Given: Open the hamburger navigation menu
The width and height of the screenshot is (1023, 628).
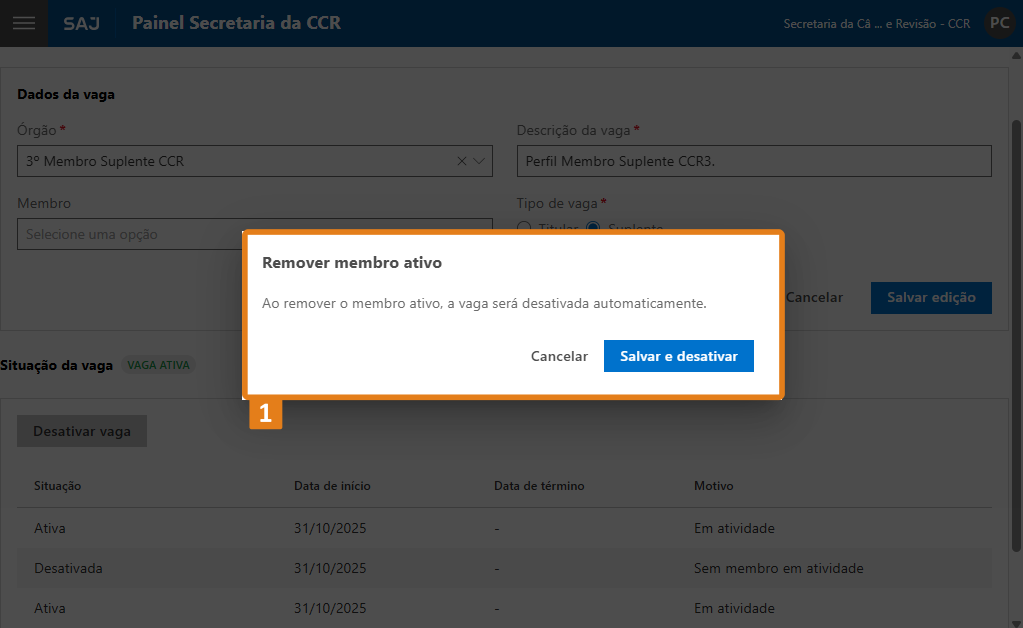Looking at the screenshot, I should [x=23, y=23].
